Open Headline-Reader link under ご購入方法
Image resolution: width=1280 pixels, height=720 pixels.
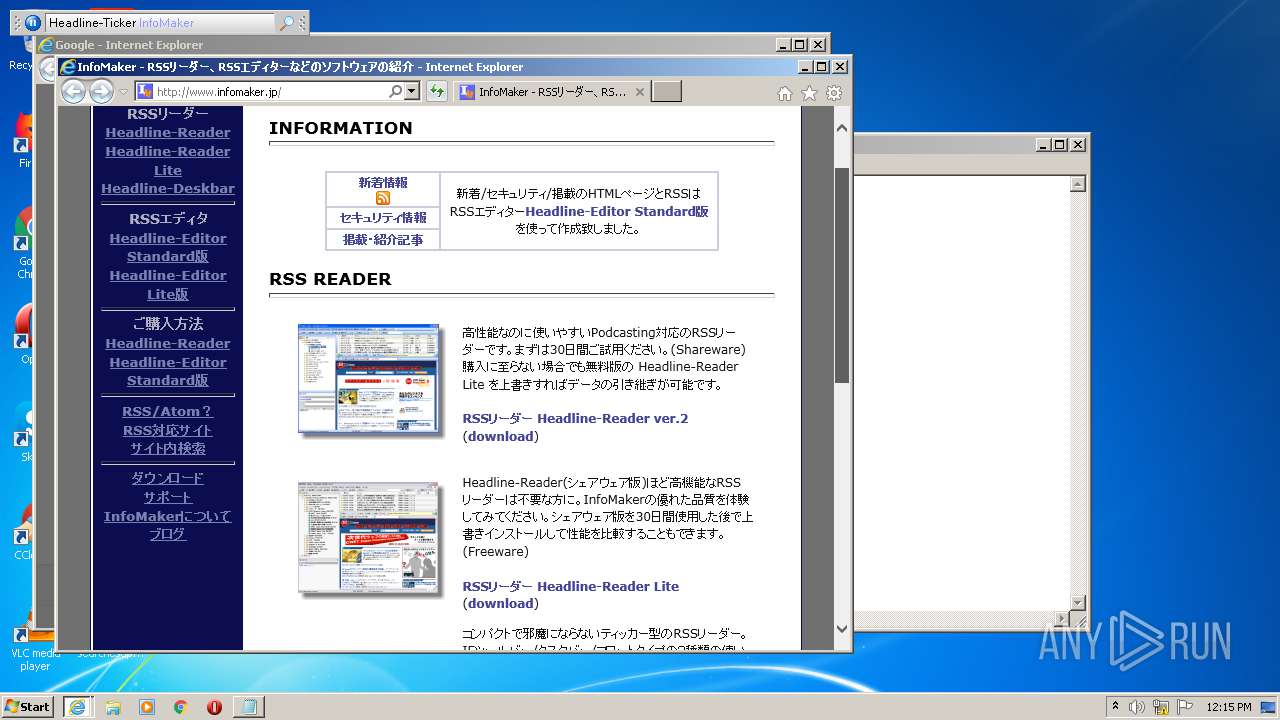168,343
